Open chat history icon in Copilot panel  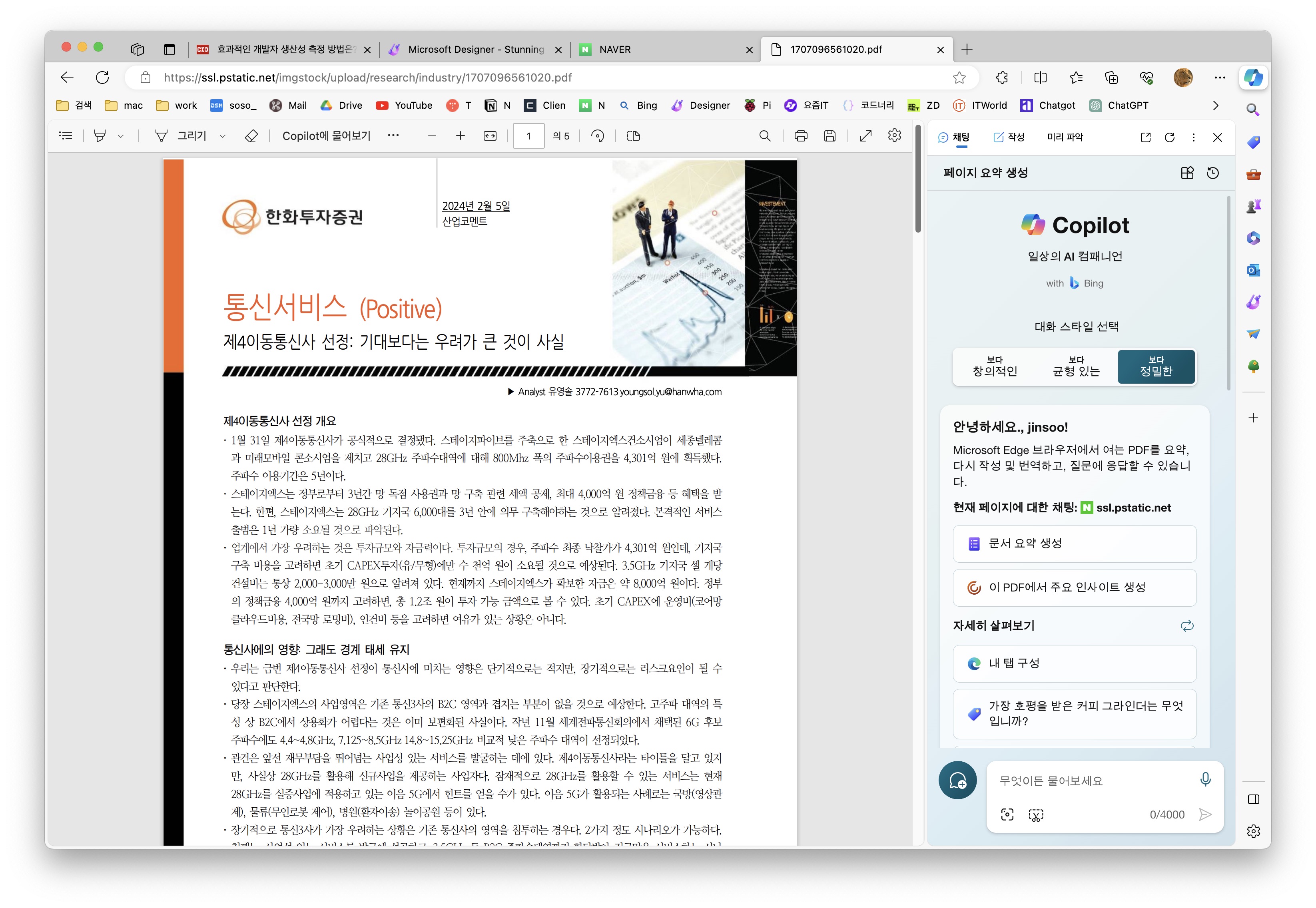(x=1212, y=173)
